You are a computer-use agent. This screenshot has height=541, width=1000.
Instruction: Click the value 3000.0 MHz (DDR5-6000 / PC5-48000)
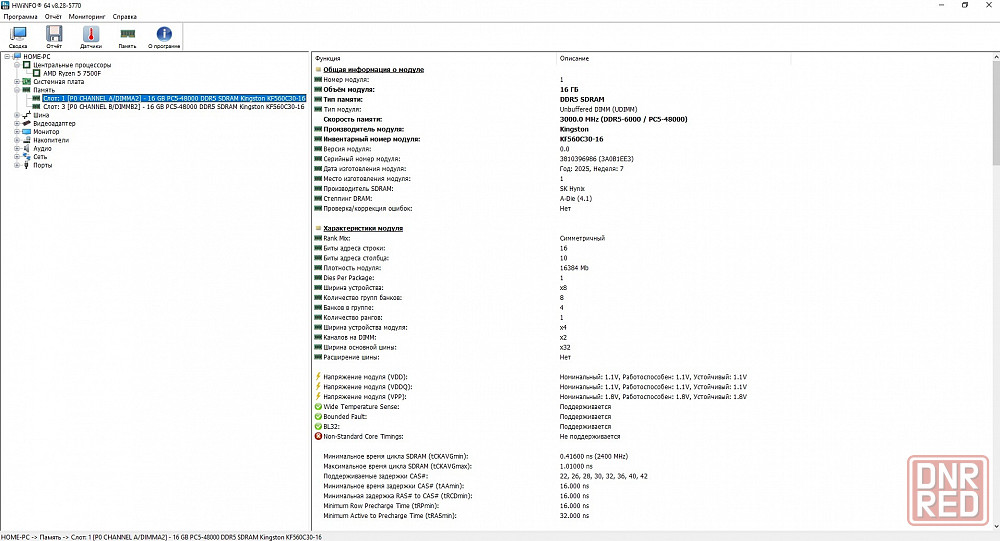click(x=624, y=119)
